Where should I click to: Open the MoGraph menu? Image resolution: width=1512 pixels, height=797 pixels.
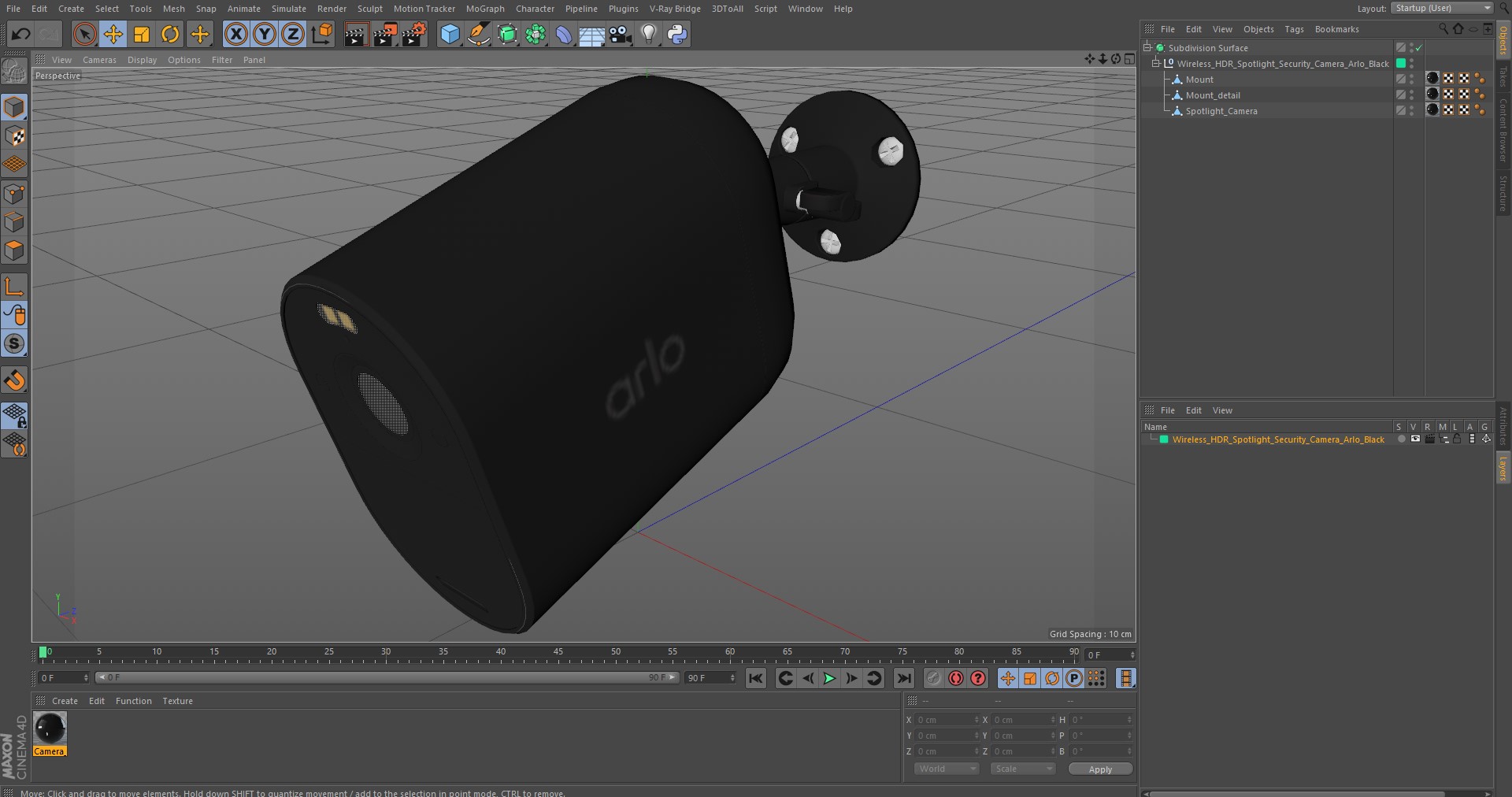(x=485, y=9)
